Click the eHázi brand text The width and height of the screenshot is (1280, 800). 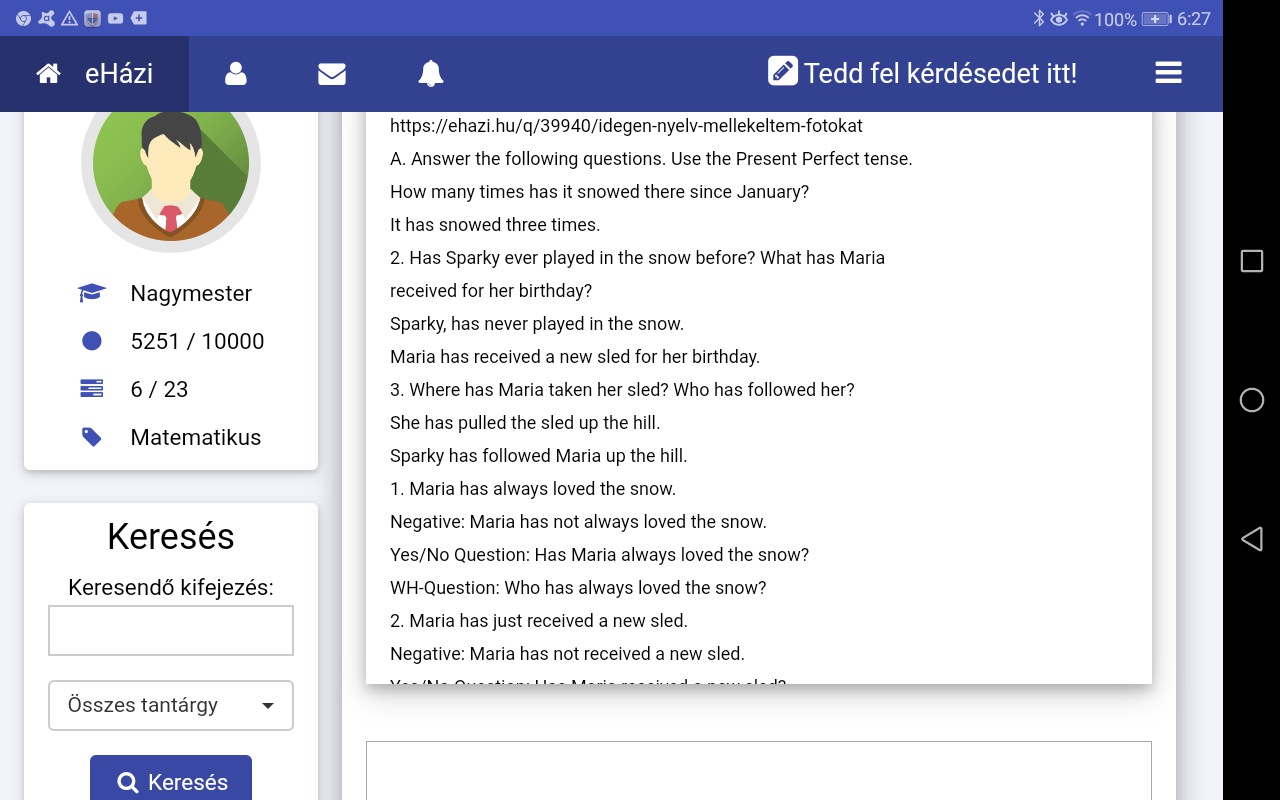pyautogui.click(x=119, y=74)
